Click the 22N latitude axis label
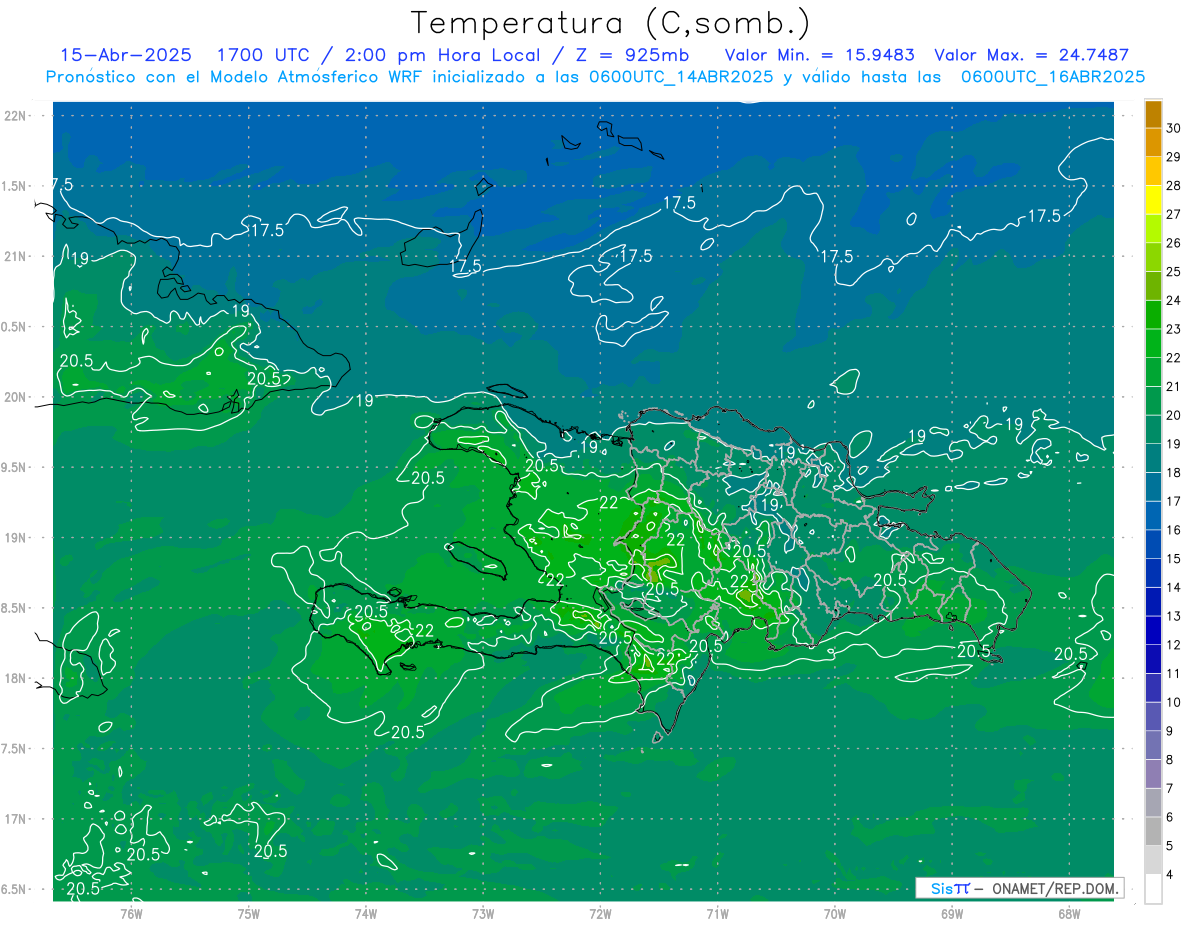Viewport: 1200px width, 927px height. pos(15,116)
